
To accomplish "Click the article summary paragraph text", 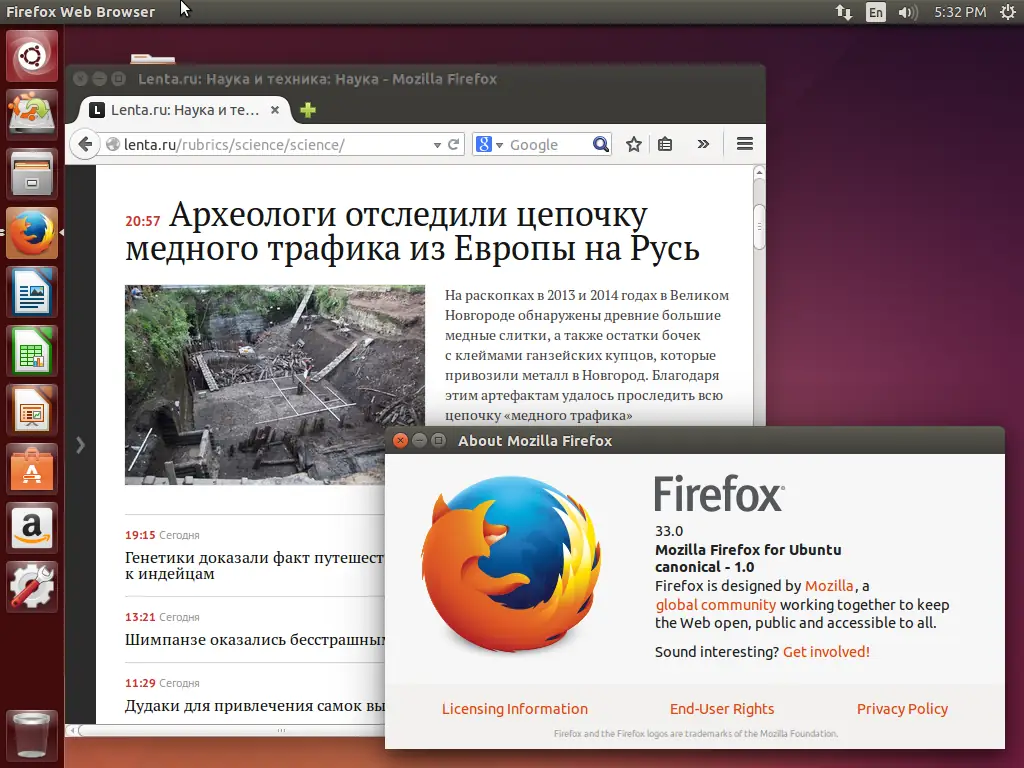I will (x=587, y=355).
